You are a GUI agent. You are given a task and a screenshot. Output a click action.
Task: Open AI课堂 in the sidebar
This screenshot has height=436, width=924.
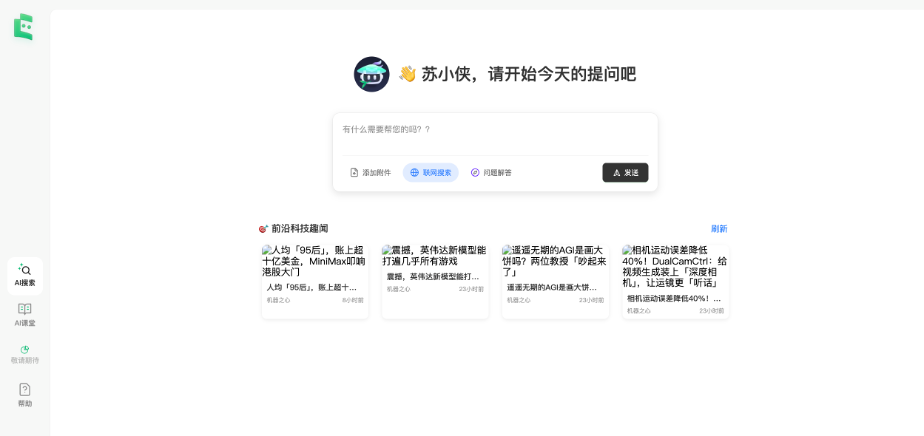pos(25,315)
